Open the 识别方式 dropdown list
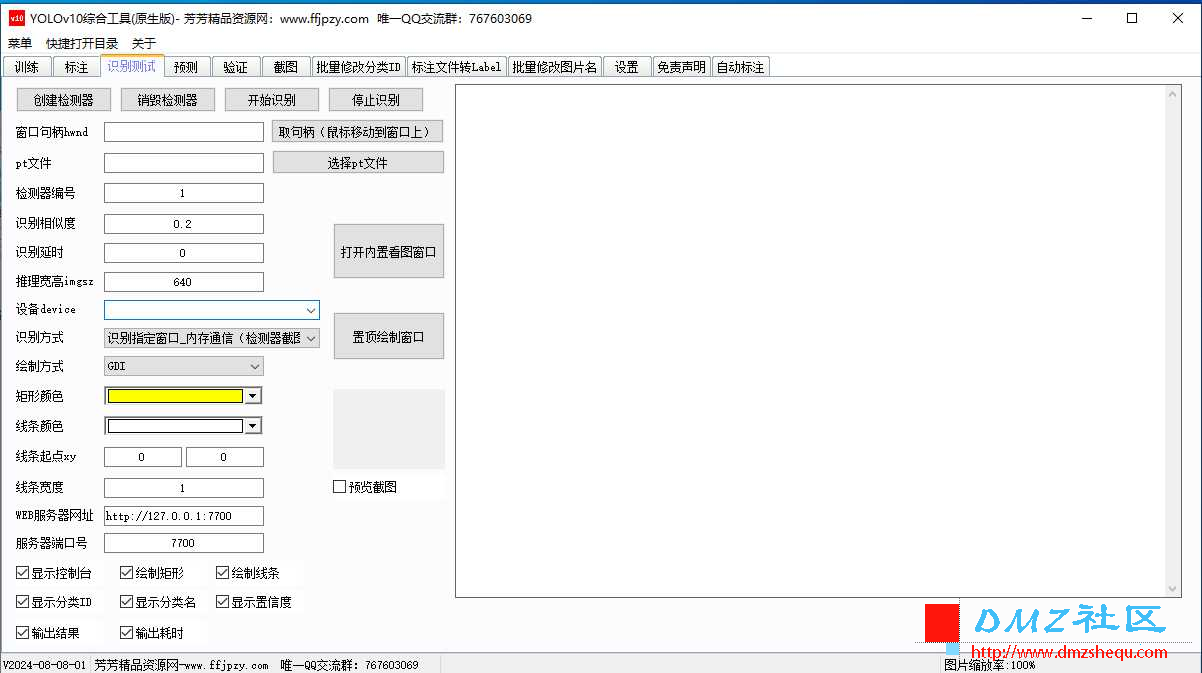1202x673 pixels. 310,338
